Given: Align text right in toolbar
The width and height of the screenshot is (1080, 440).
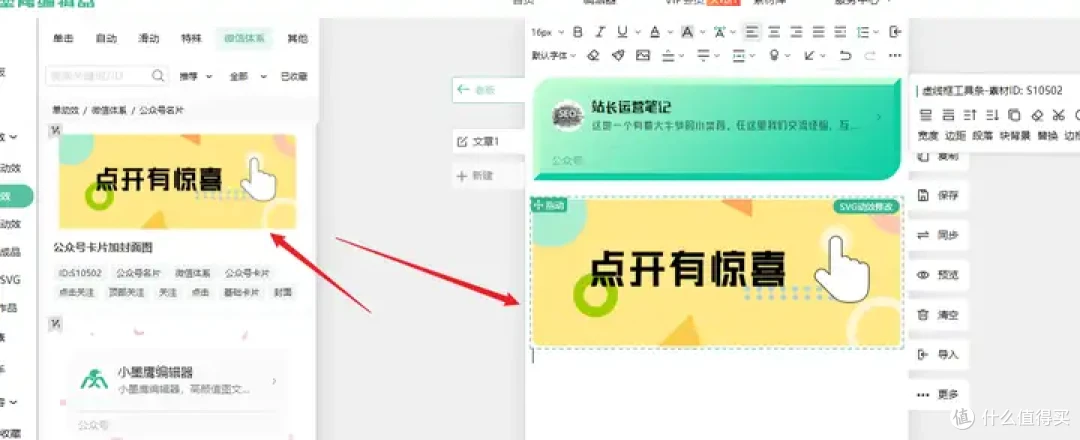Looking at the screenshot, I should tap(796, 32).
